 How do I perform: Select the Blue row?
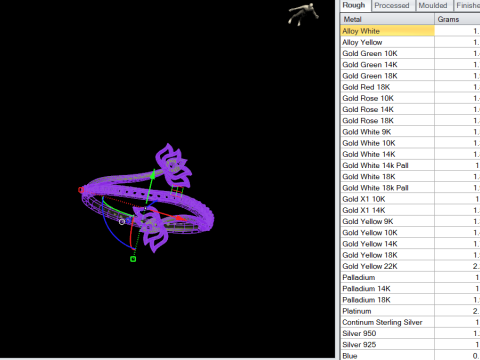click(x=410, y=356)
